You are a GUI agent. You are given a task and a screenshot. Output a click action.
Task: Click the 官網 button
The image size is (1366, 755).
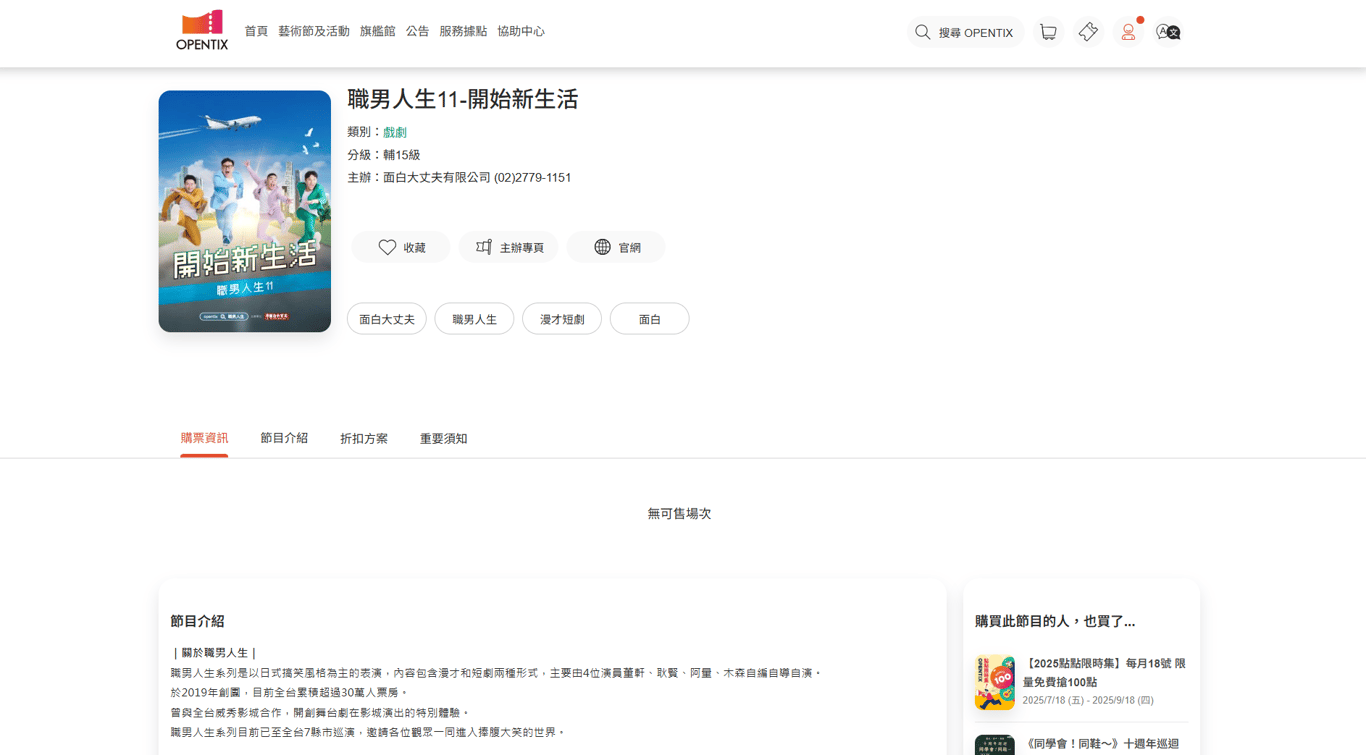pos(616,247)
